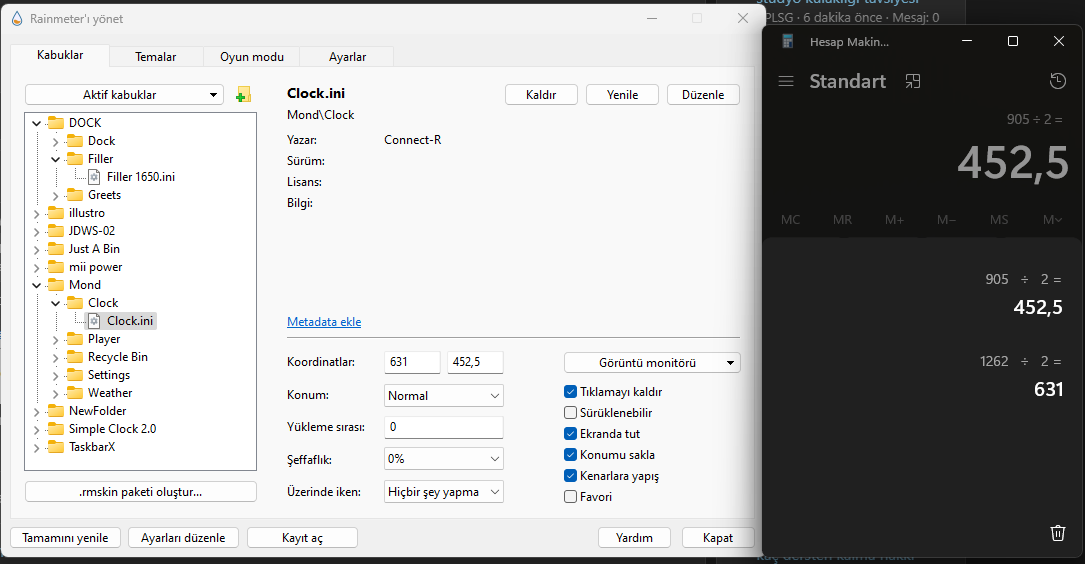Select the Clock.ini file icon
Screen dimensions: 1085x564
click(95, 321)
